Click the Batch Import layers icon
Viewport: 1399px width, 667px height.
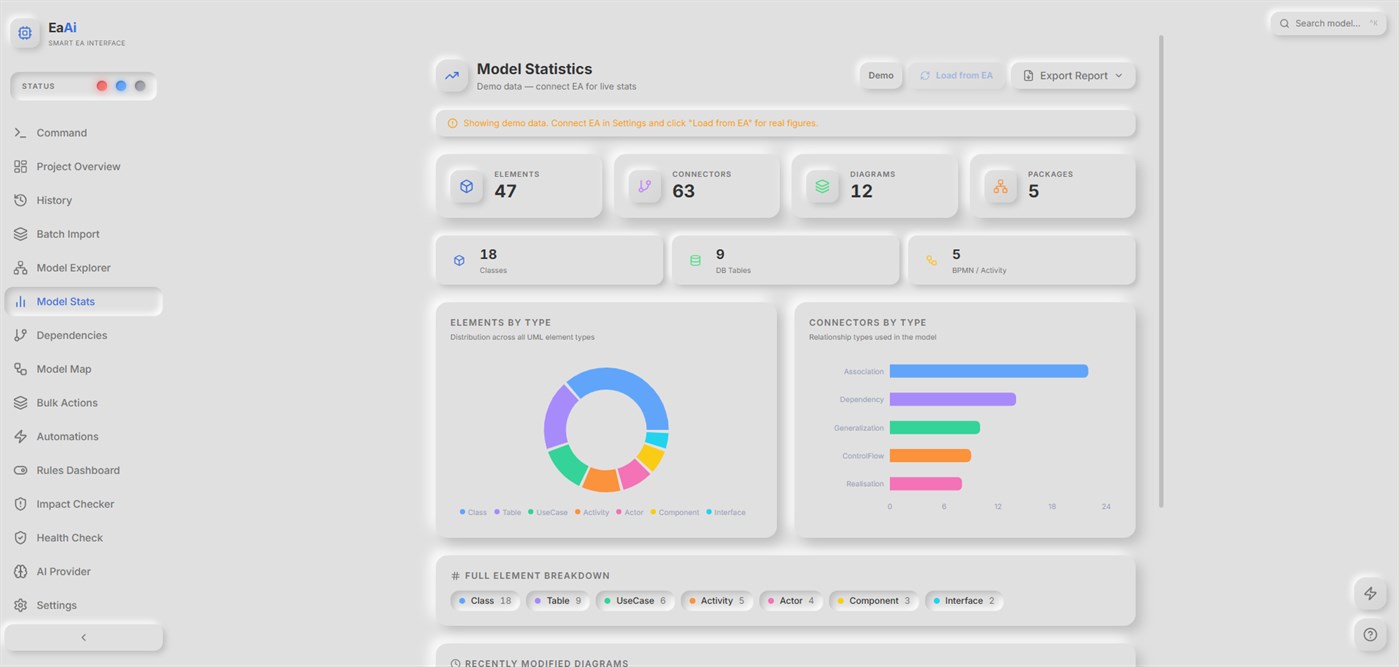coord(20,234)
